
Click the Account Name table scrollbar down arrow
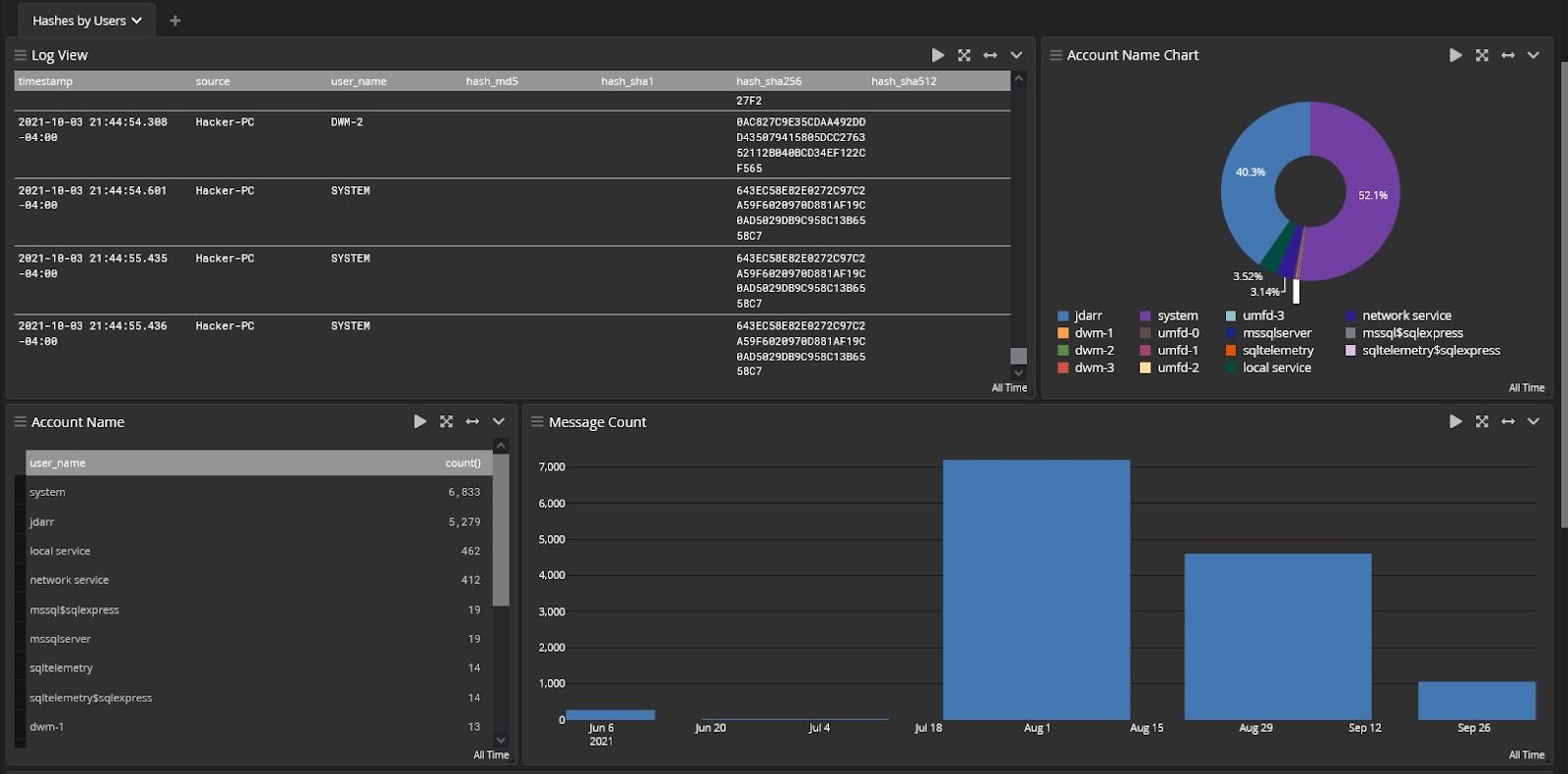point(501,740)
